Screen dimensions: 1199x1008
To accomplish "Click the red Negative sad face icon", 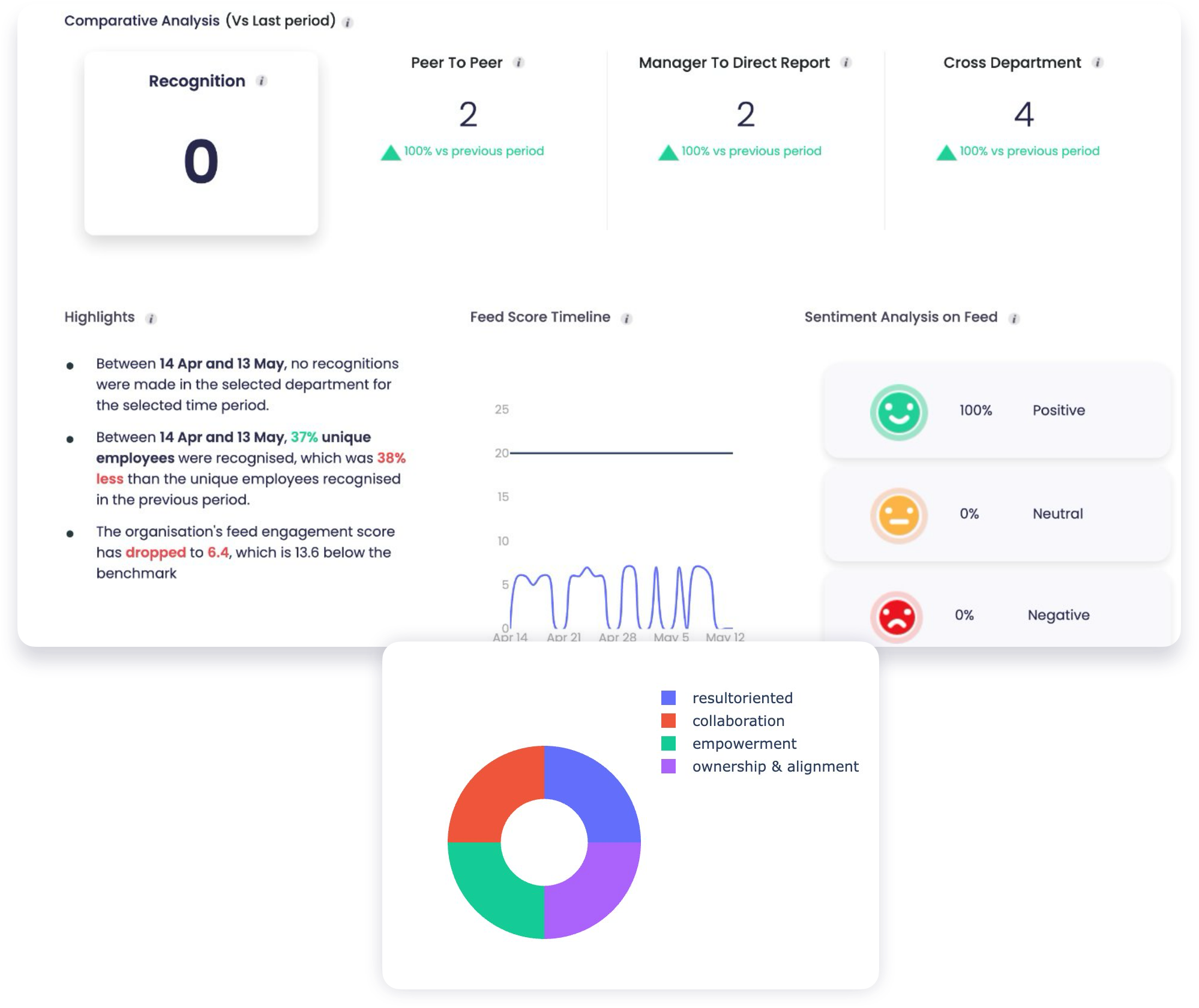I will pos(897,616).
